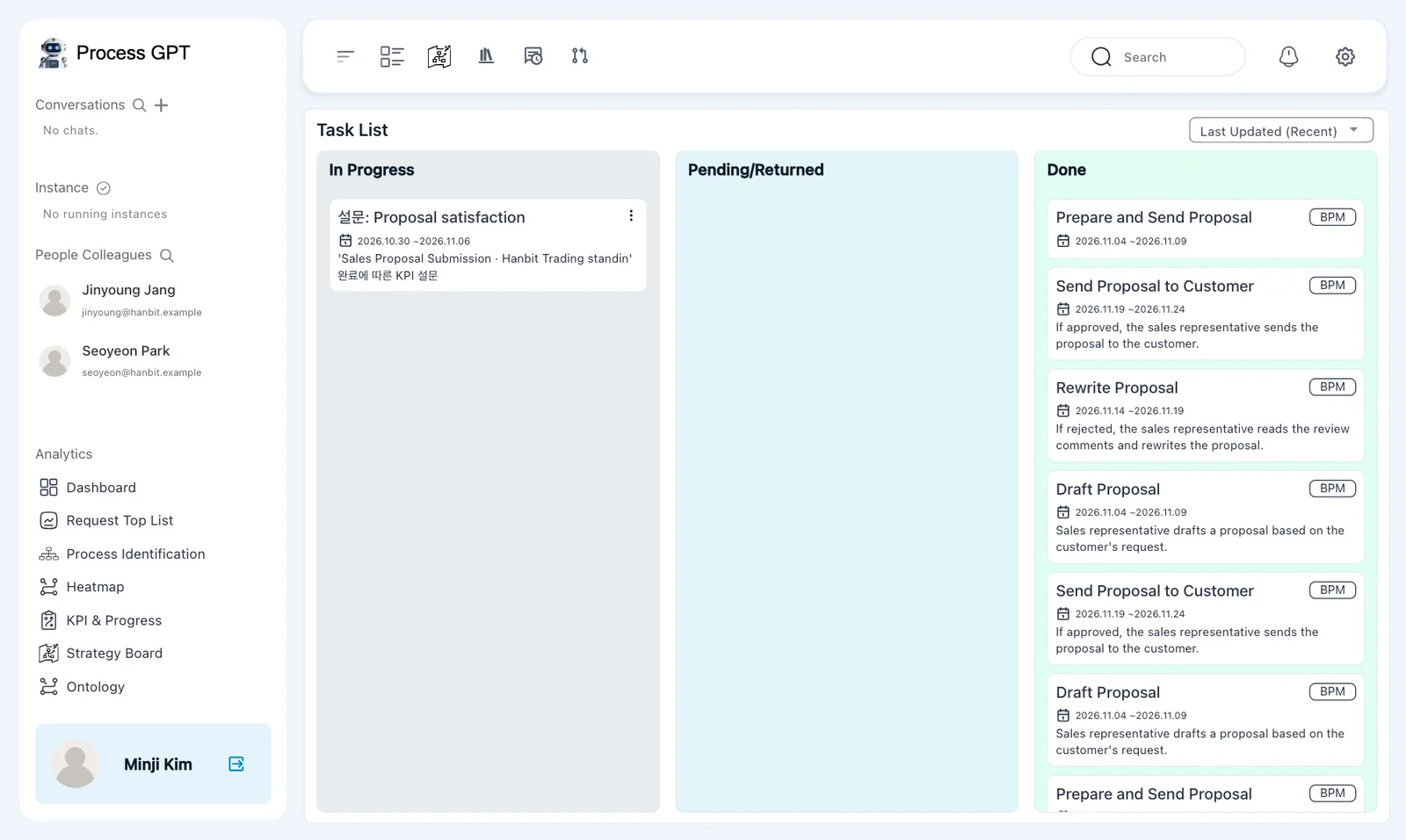Click the Done column header
The width and height of the screenshot is (1406, 840).
point(1066,170)
